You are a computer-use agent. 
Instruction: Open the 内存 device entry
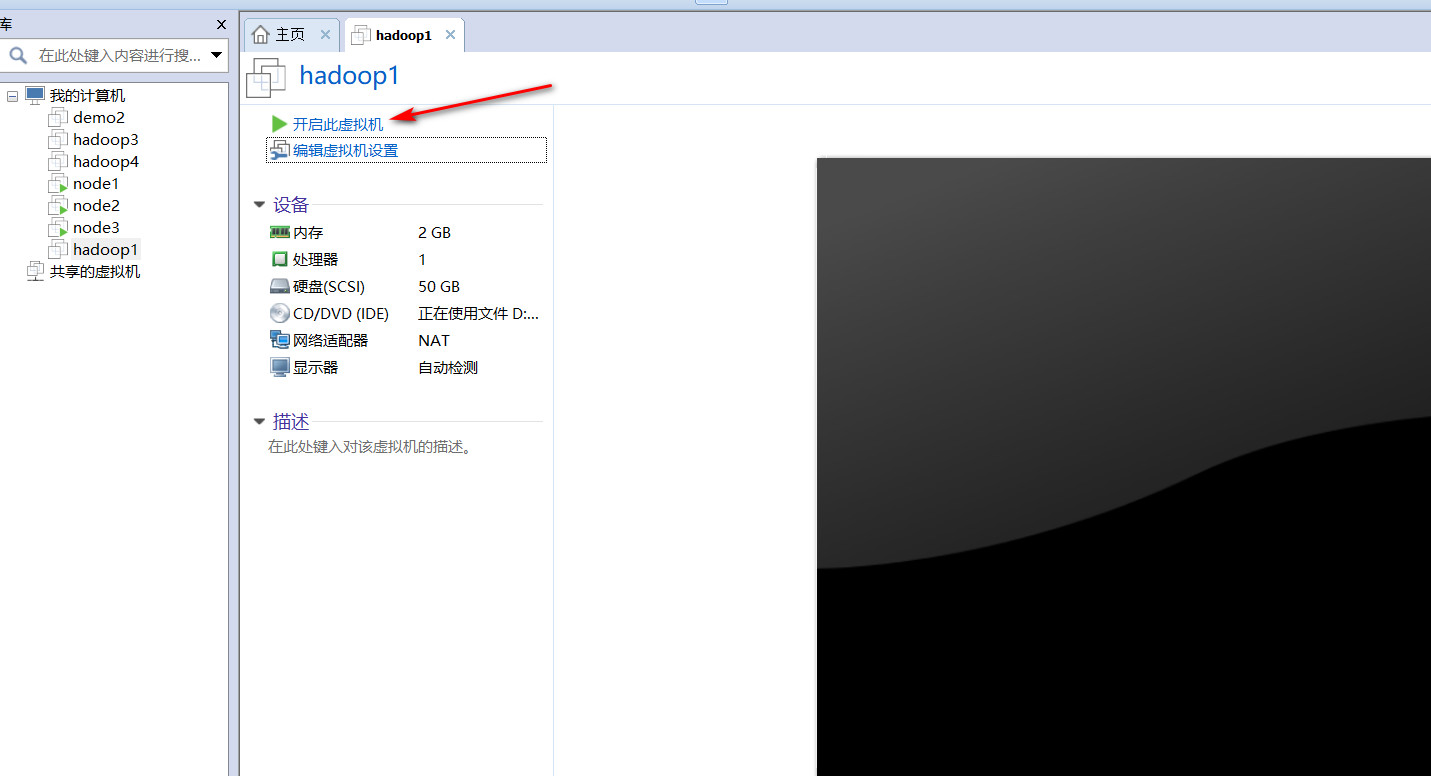click(308, 232)
